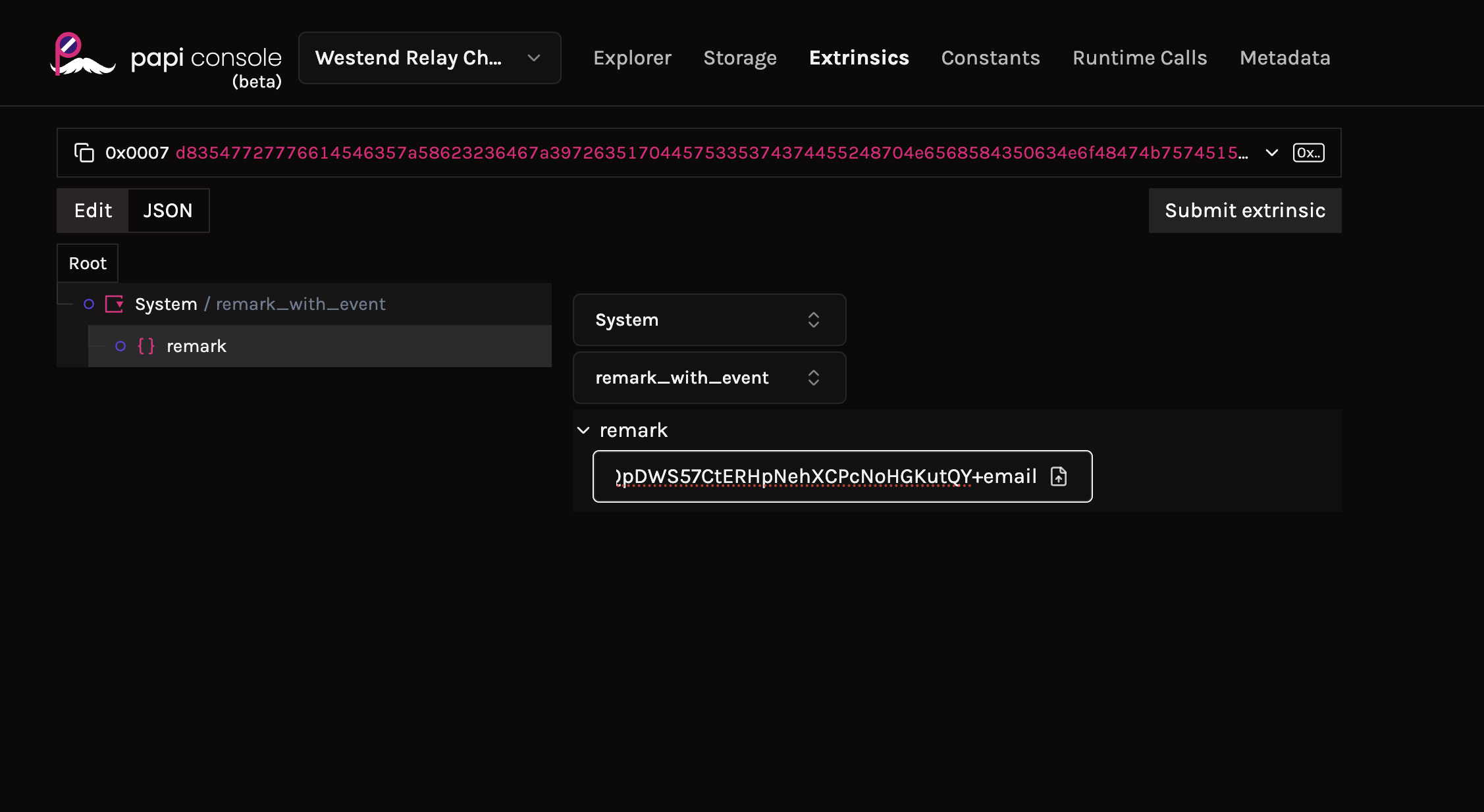
Task: Click Submit extrinsic button
Action: 1245,211
